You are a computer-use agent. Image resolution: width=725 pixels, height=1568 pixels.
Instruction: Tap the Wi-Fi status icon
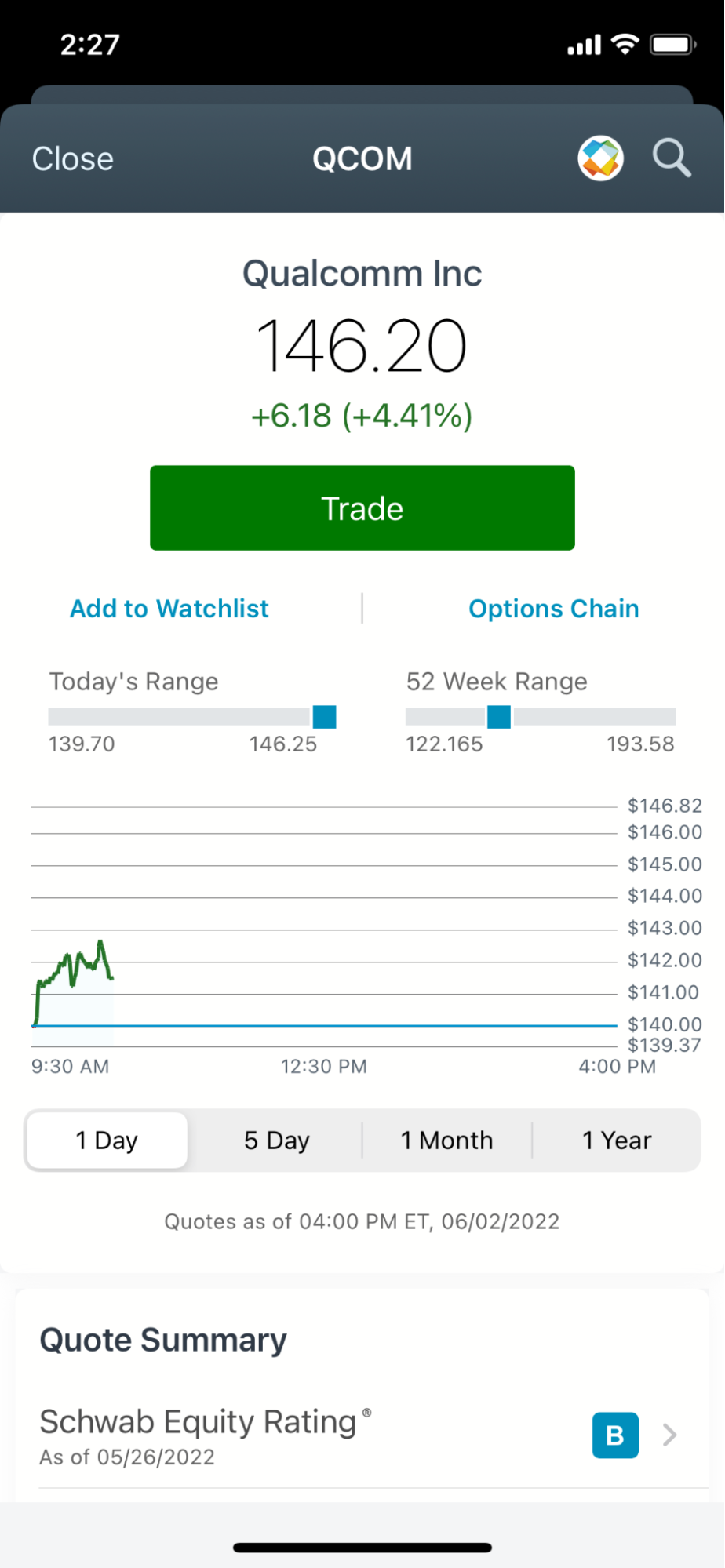[x=625, y=45]
